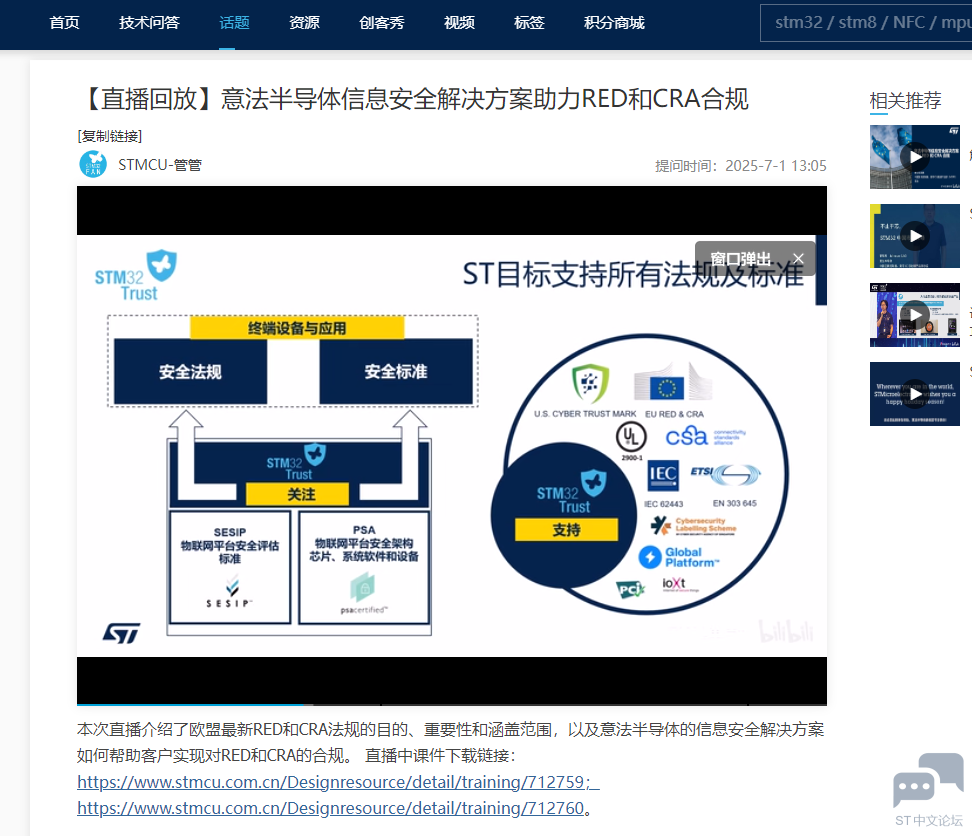Play first recommended video with EU flags
The width and height of the screenshot is (972, 836).
click(x=915, y=157)
